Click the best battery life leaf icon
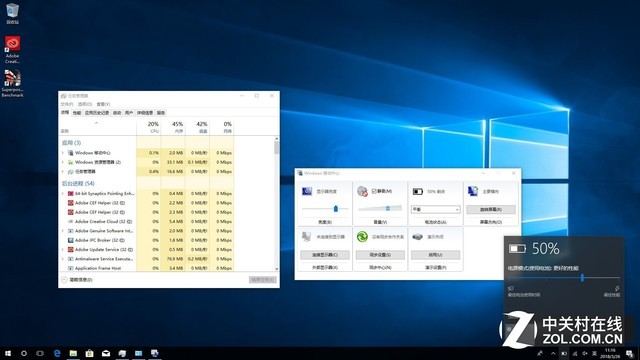 (x=511, y=289)
